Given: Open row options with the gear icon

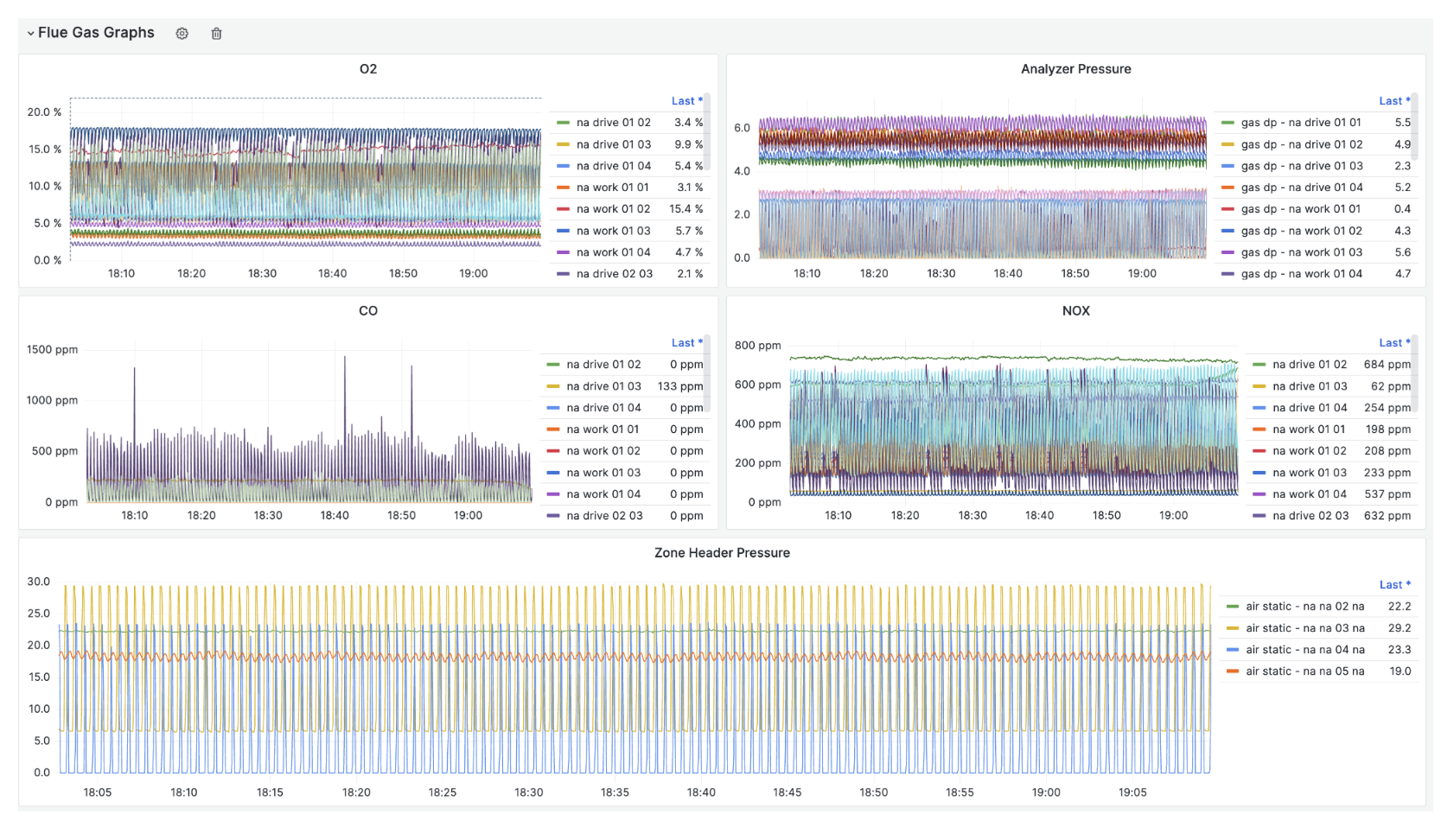Looking at the screenshot, I should click(x=182, y=34).
